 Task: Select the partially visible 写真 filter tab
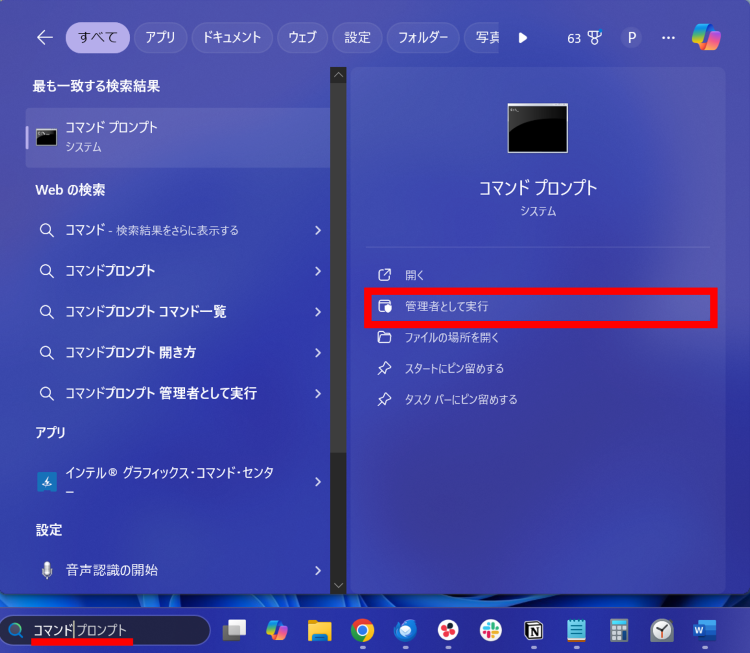[482, 37]
